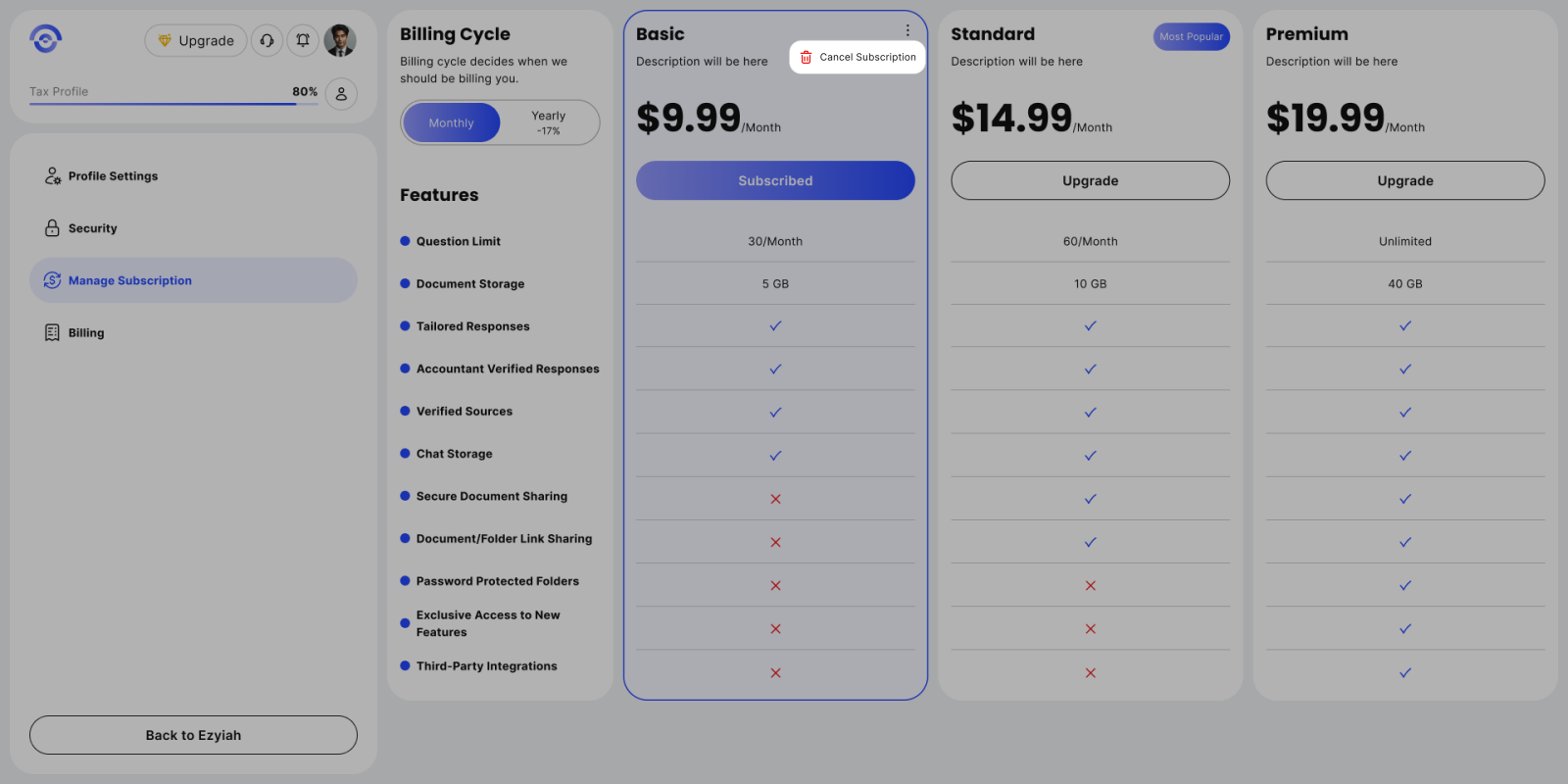The height and width of the screenshot is (784, 1568).
Task: Open the user avatar photo
Action: point(340,40)
